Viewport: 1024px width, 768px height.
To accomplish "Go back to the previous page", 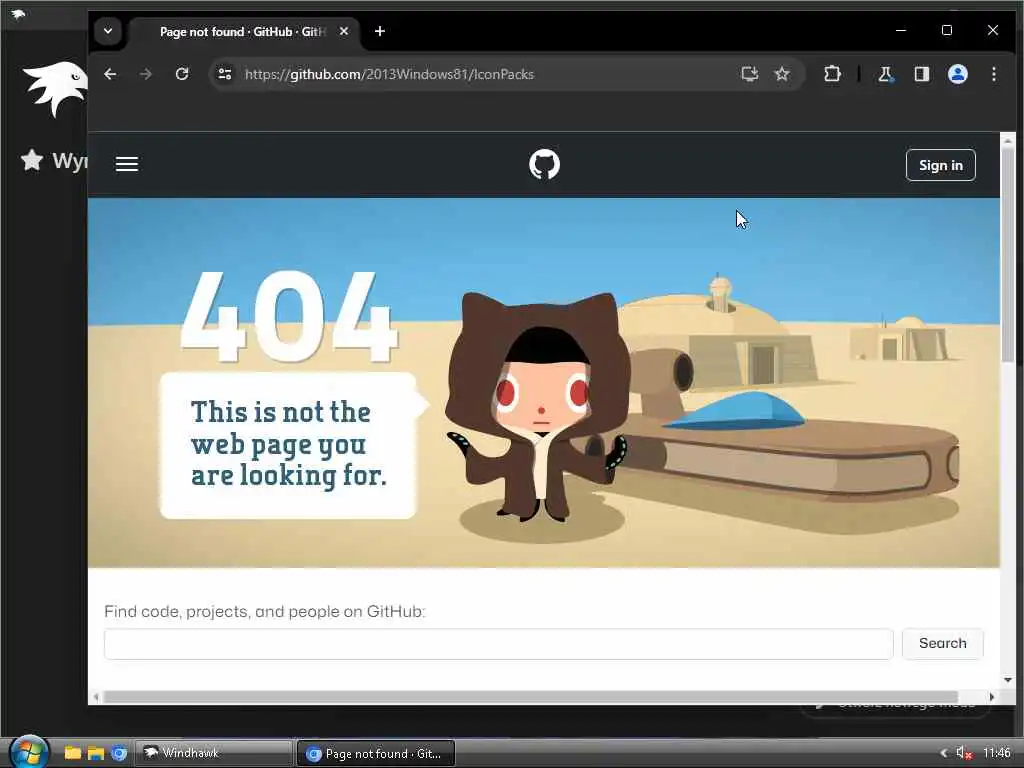I will click(110, 74).
